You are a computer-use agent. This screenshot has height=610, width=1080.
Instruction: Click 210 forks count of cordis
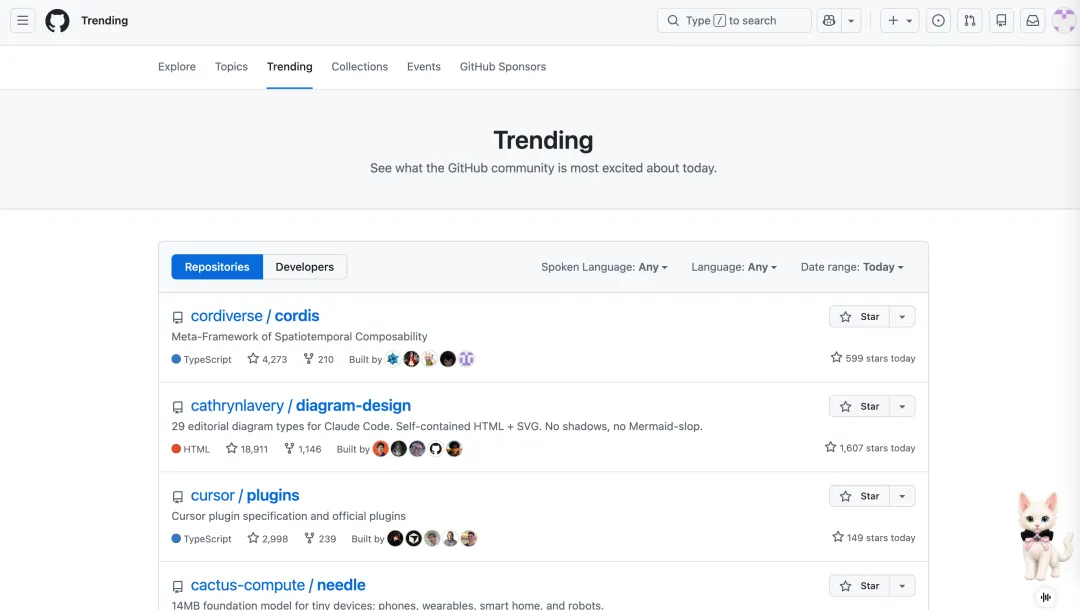pos(318,359)
